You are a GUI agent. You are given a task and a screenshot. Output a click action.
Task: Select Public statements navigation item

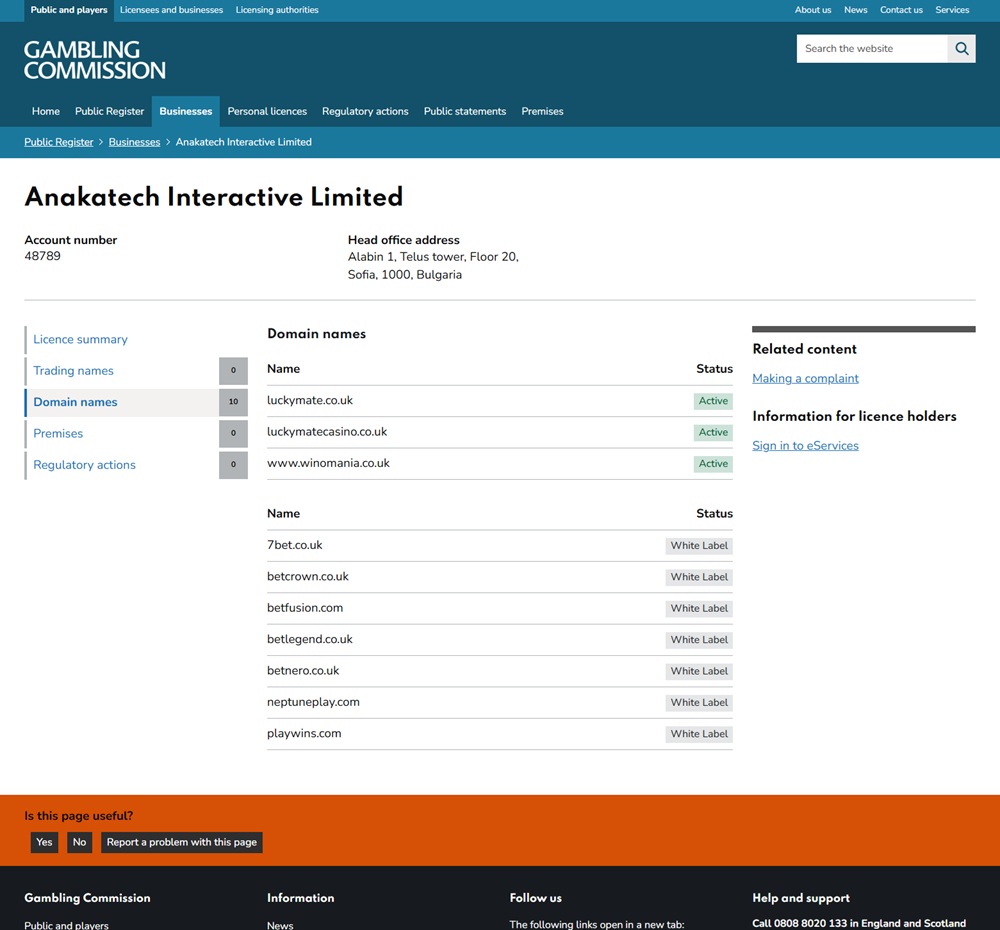tap(465, 111)
